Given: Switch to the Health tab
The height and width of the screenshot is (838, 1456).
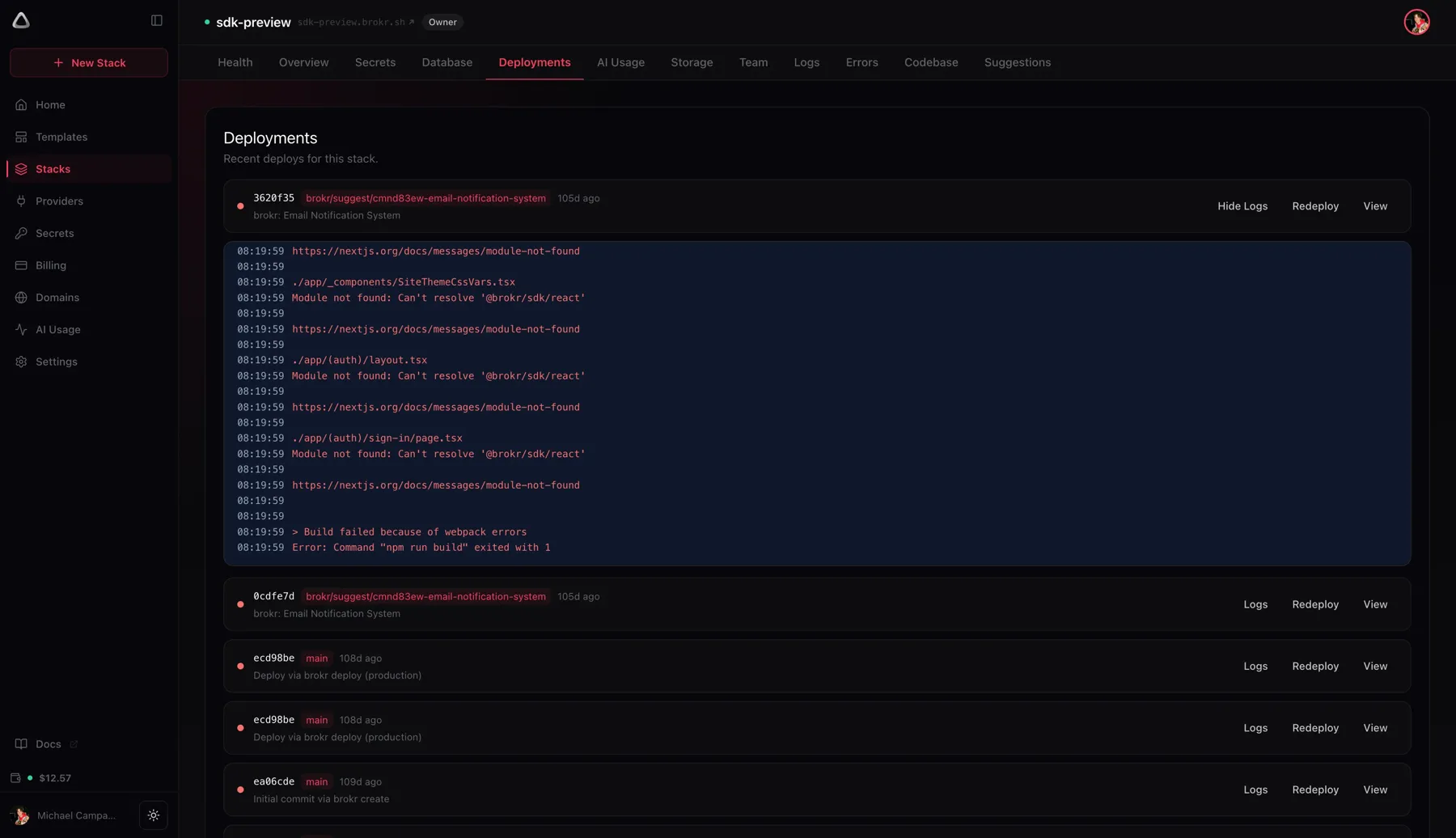Looking at the screenshot, I should pos(235,62).
